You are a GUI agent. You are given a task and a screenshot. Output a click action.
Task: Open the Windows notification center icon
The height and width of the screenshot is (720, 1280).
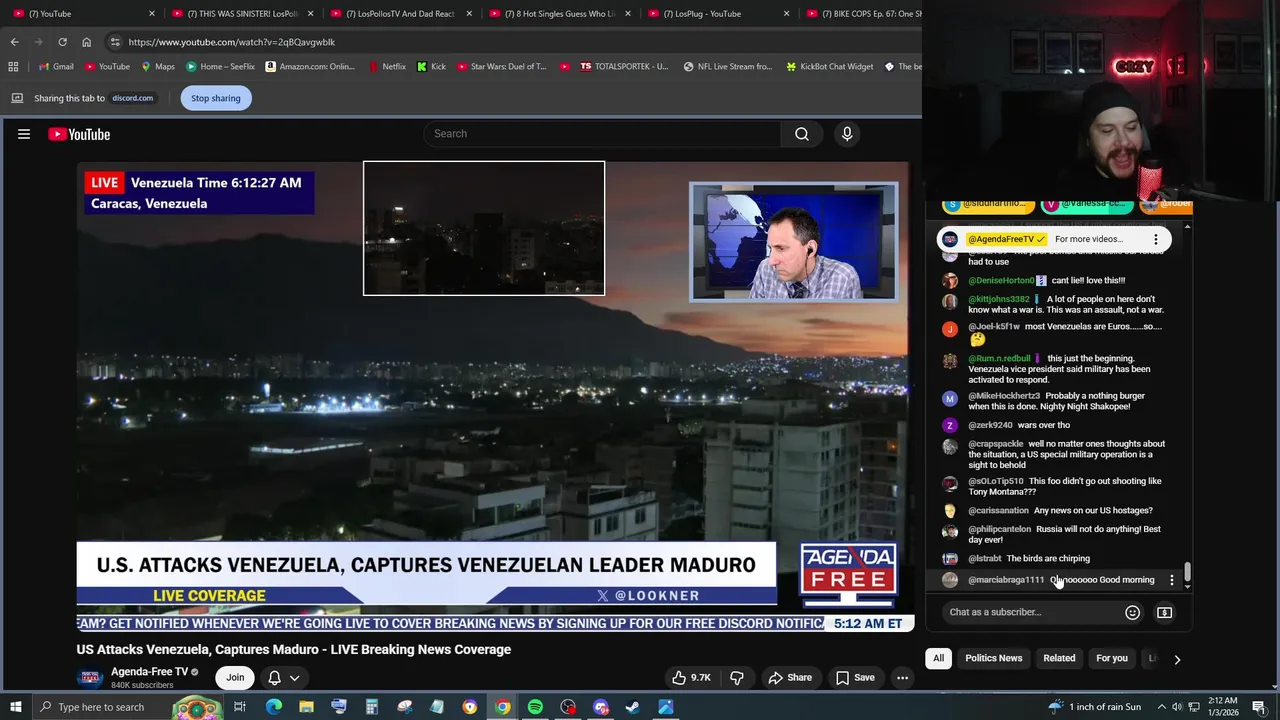(x=1259, y=707)
